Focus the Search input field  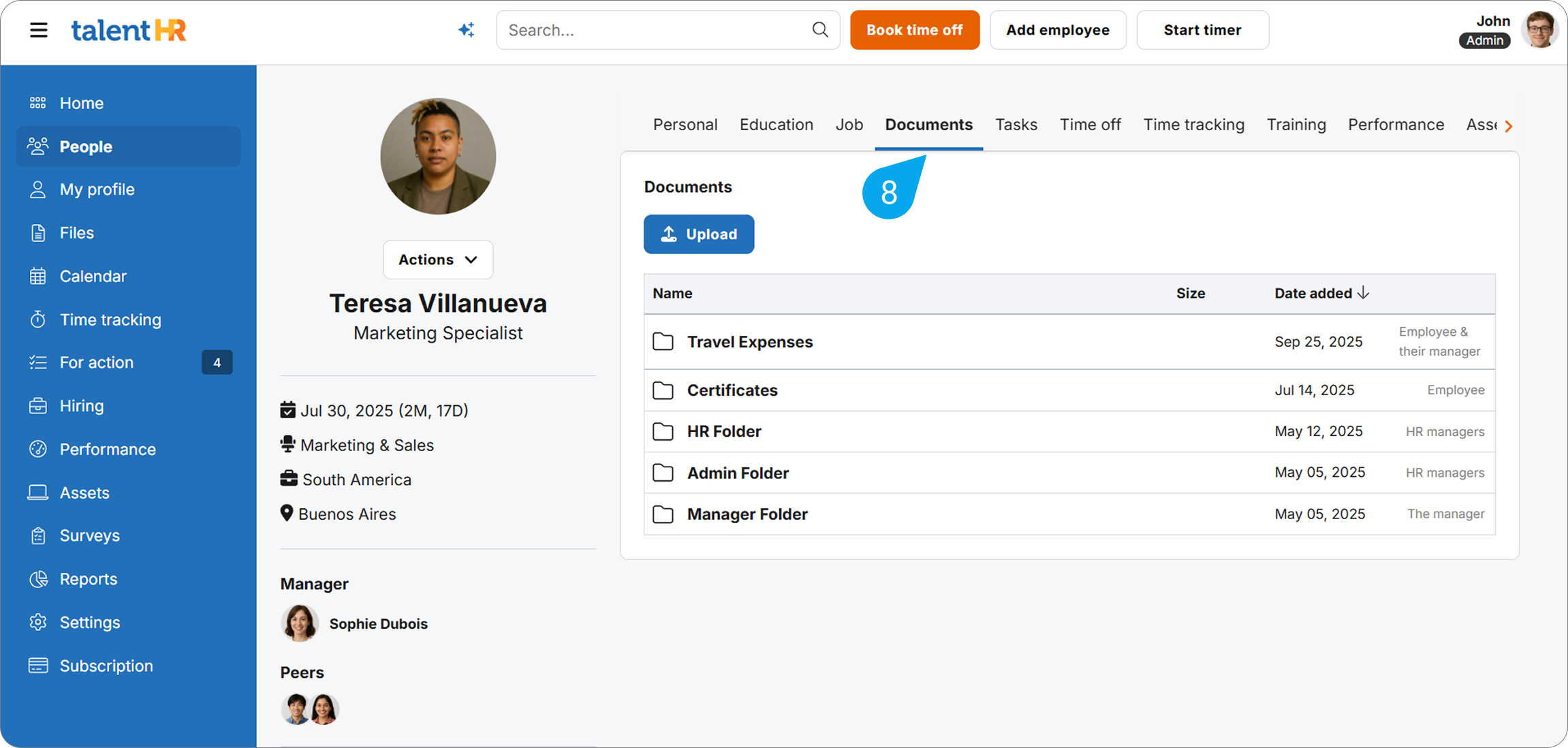tap(654, 30)
